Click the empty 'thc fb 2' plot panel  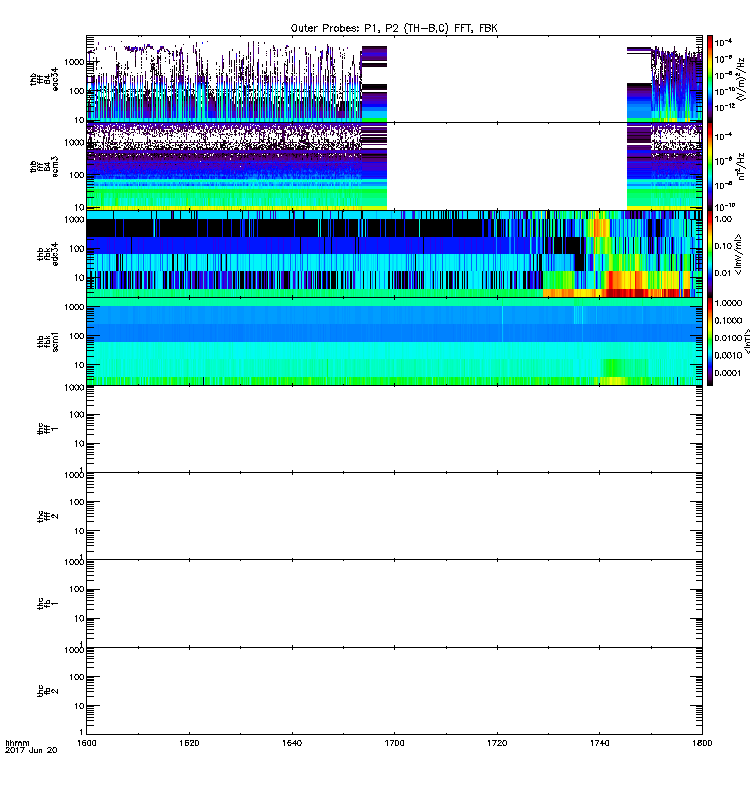(394, 691)
